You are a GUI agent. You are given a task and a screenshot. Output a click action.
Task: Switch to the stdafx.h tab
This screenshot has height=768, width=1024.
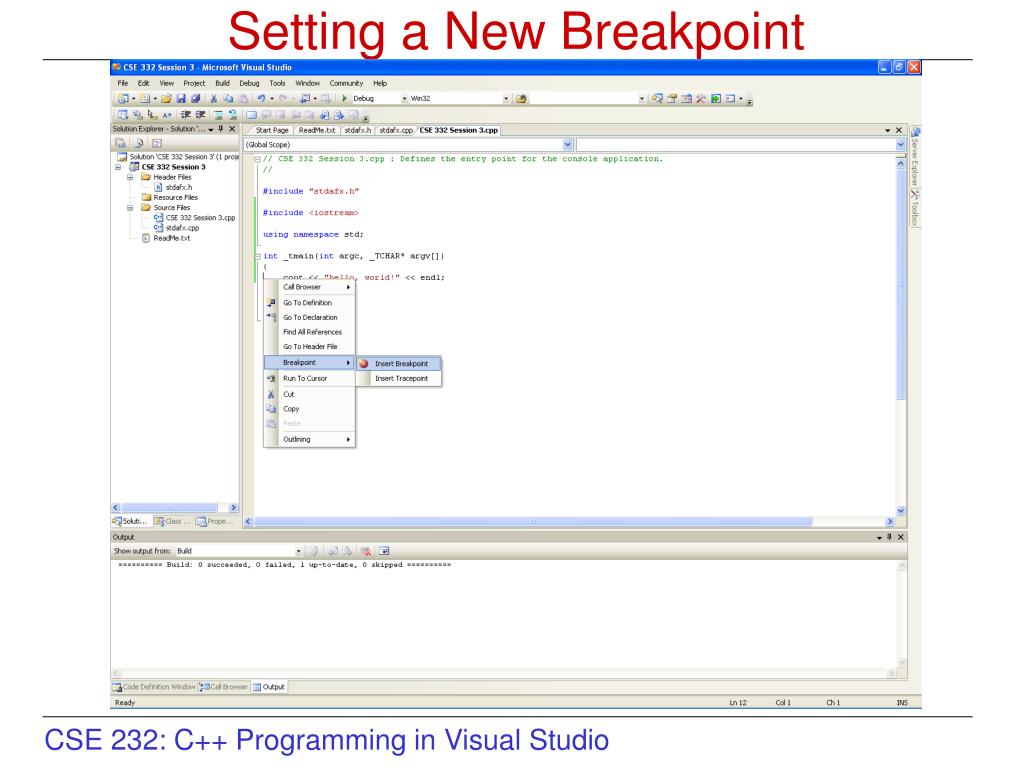357,130
